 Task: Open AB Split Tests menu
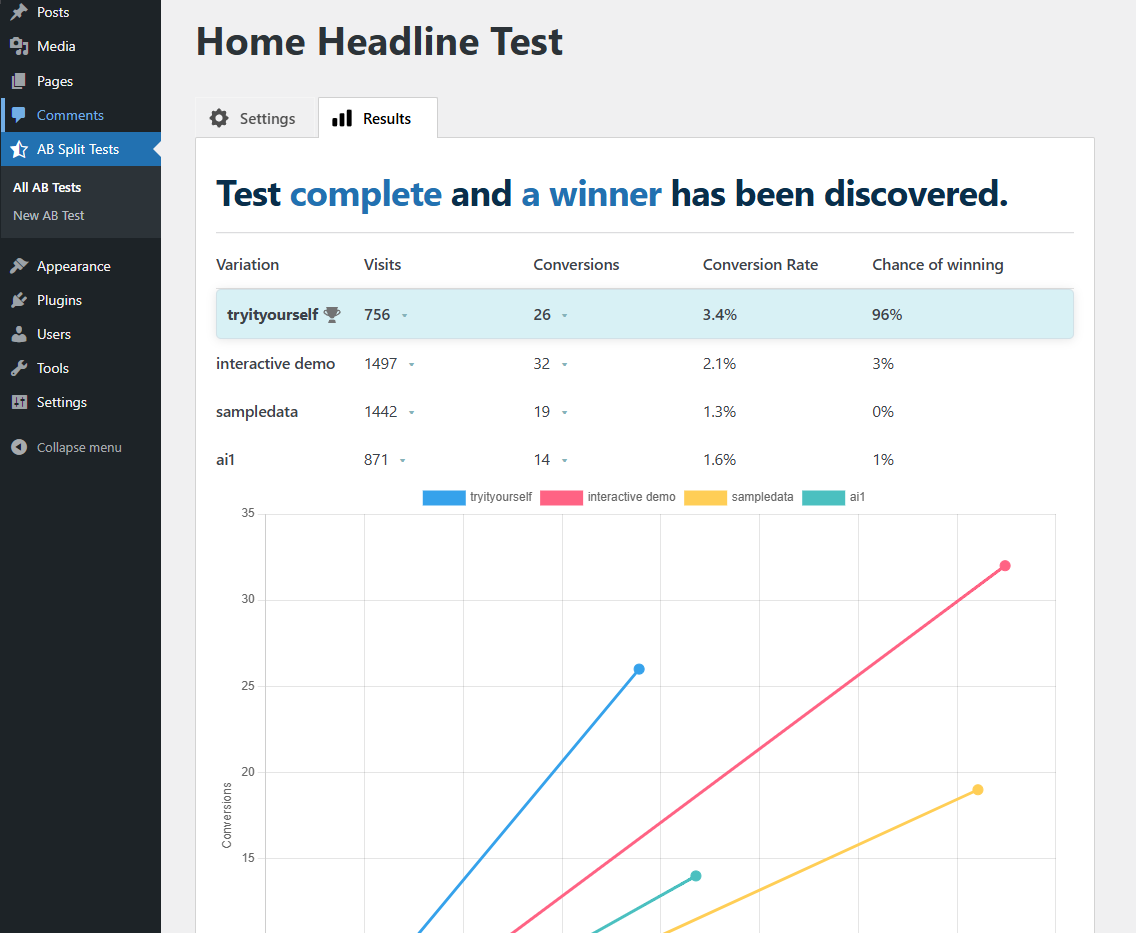point(80,149)
